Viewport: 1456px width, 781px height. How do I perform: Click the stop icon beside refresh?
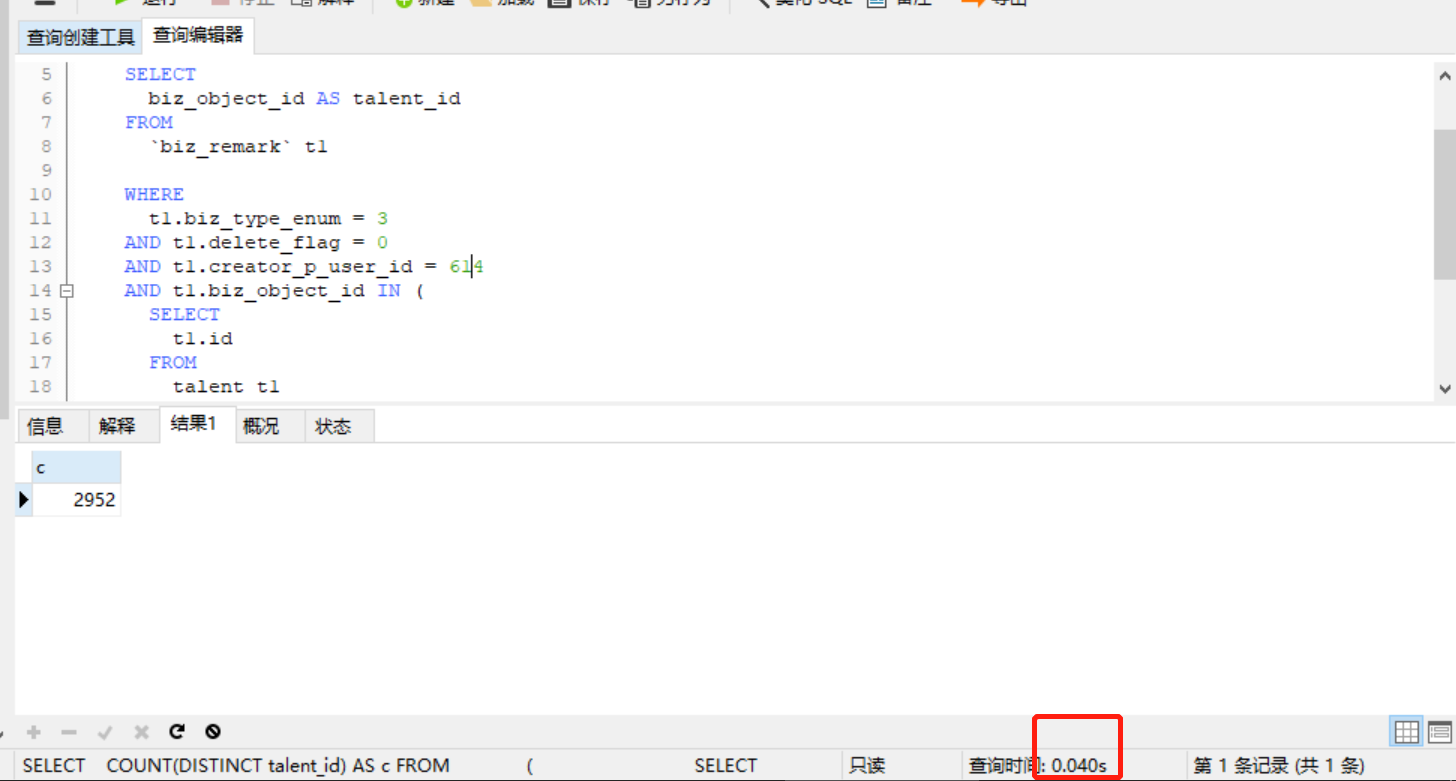(x=212, y=731)
